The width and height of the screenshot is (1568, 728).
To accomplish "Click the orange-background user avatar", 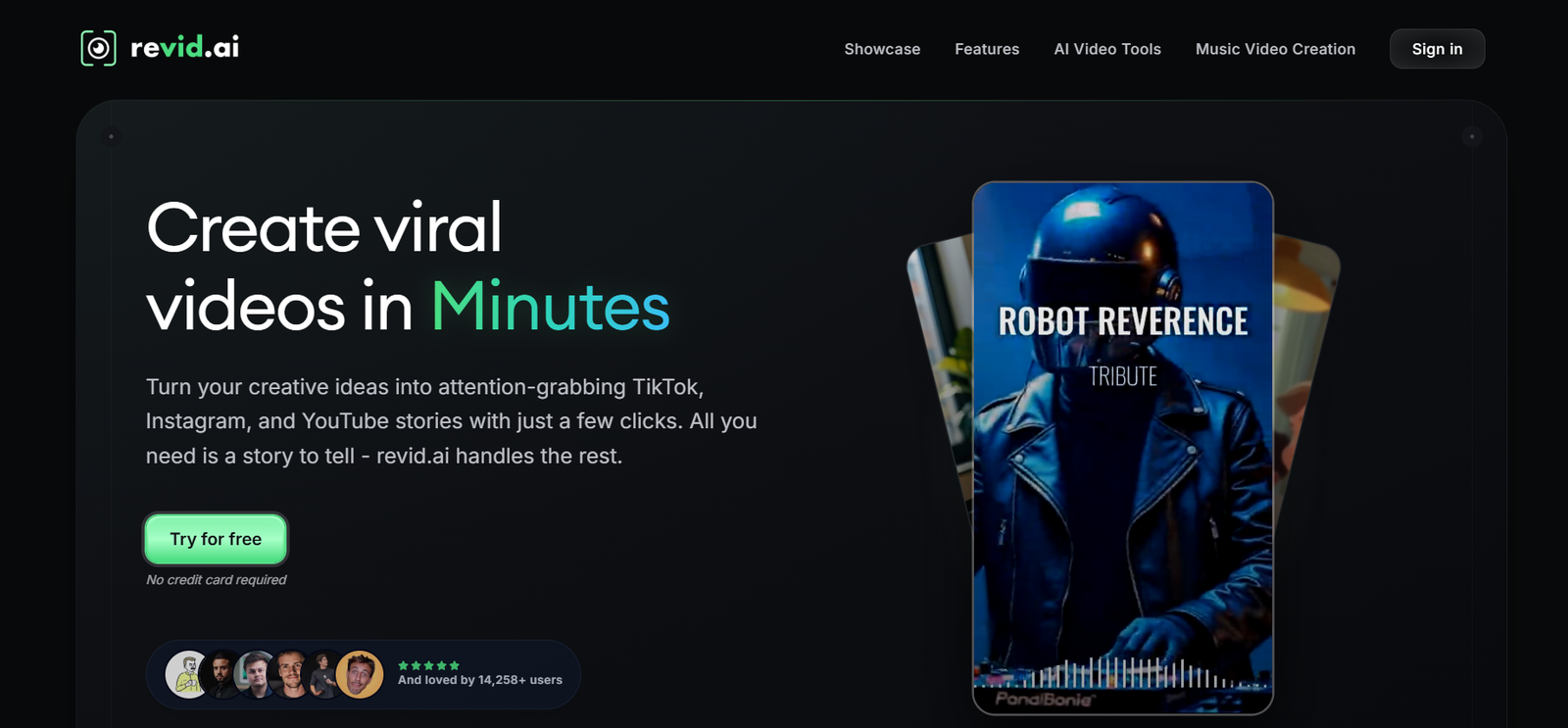I will 360,674.
